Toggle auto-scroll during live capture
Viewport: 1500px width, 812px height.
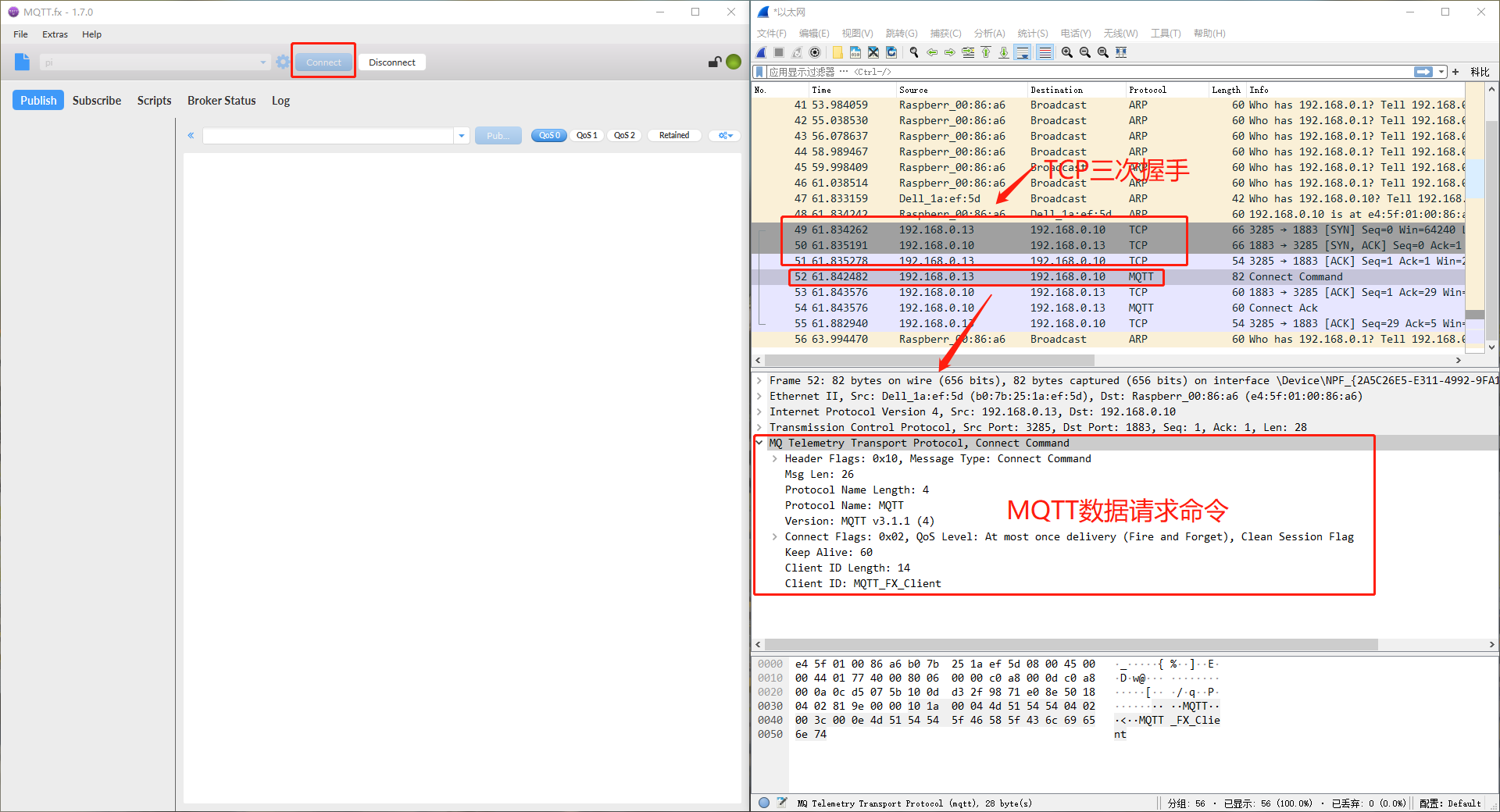point(1022,52)
